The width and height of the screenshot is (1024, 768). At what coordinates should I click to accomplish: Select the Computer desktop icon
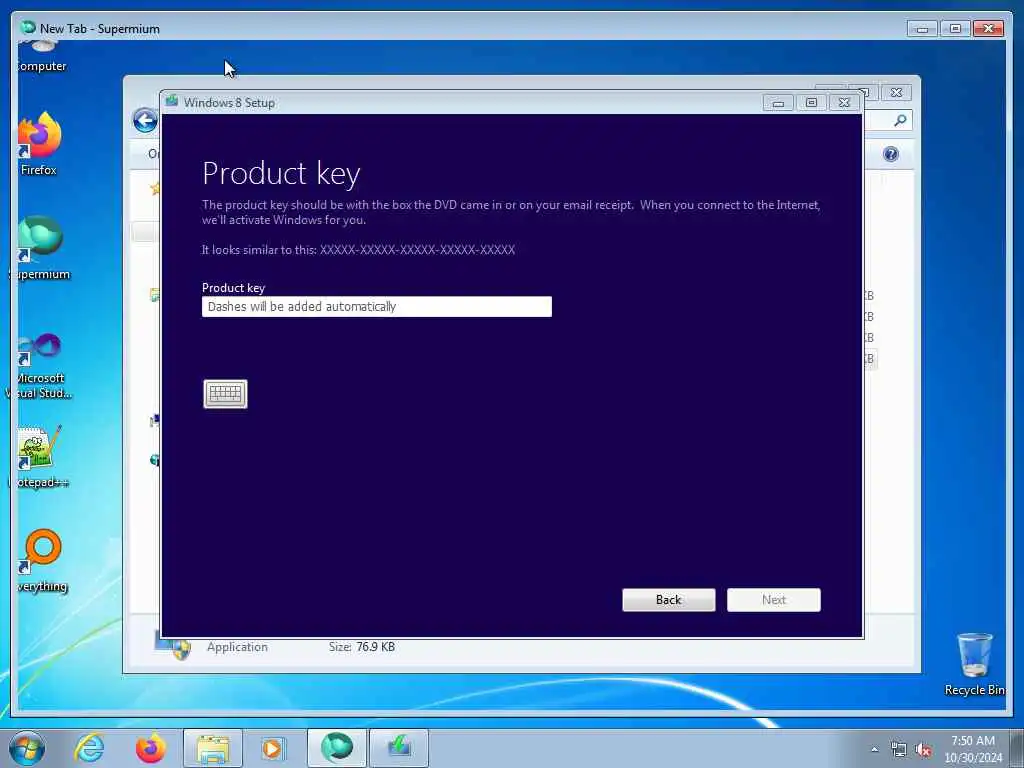pos(40,57)
